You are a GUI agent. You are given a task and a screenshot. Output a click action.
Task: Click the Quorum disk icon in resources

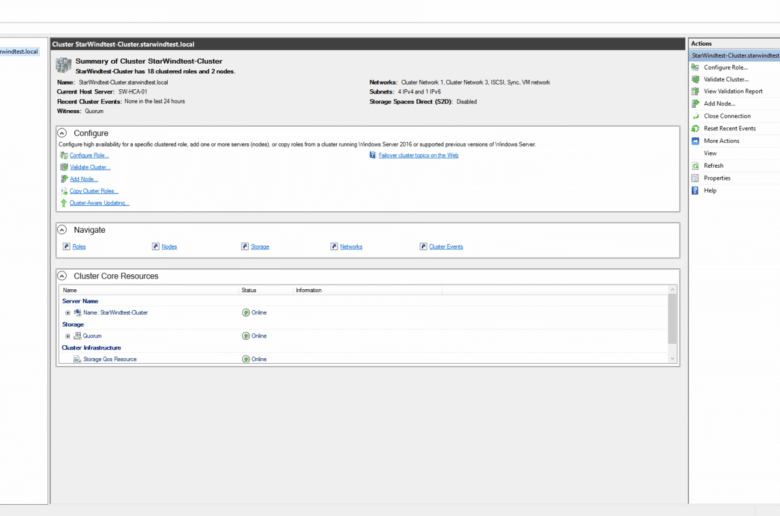pyautogui.click(x=78, y=336)
